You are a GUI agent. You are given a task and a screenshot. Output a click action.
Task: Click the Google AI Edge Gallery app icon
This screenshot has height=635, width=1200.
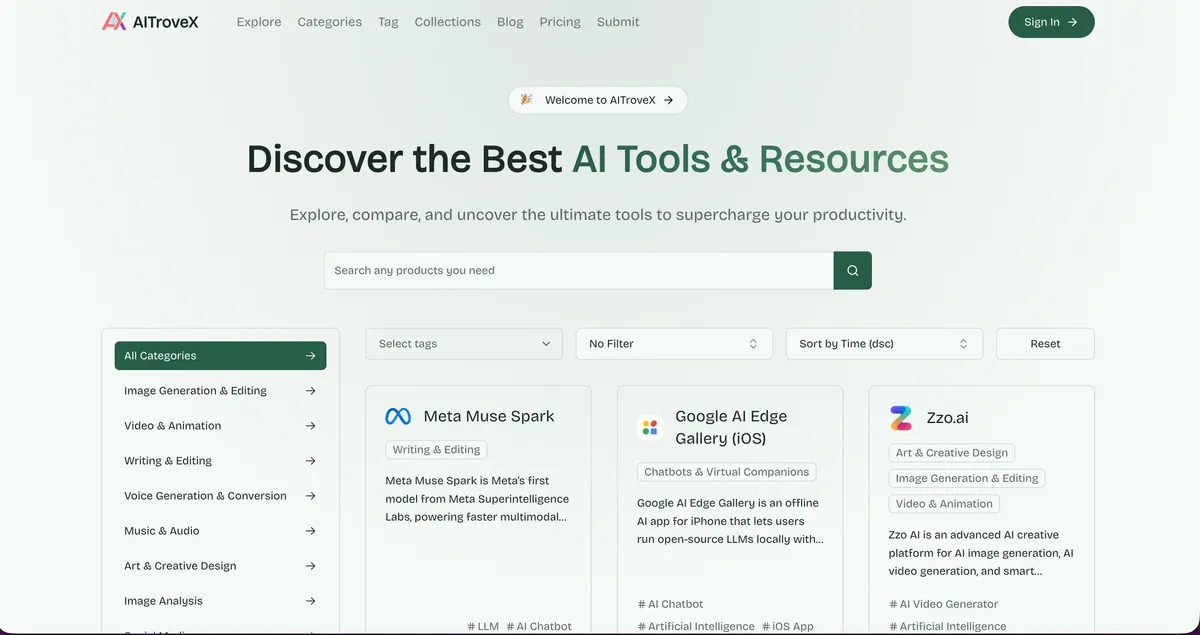(x=650, y=427)
